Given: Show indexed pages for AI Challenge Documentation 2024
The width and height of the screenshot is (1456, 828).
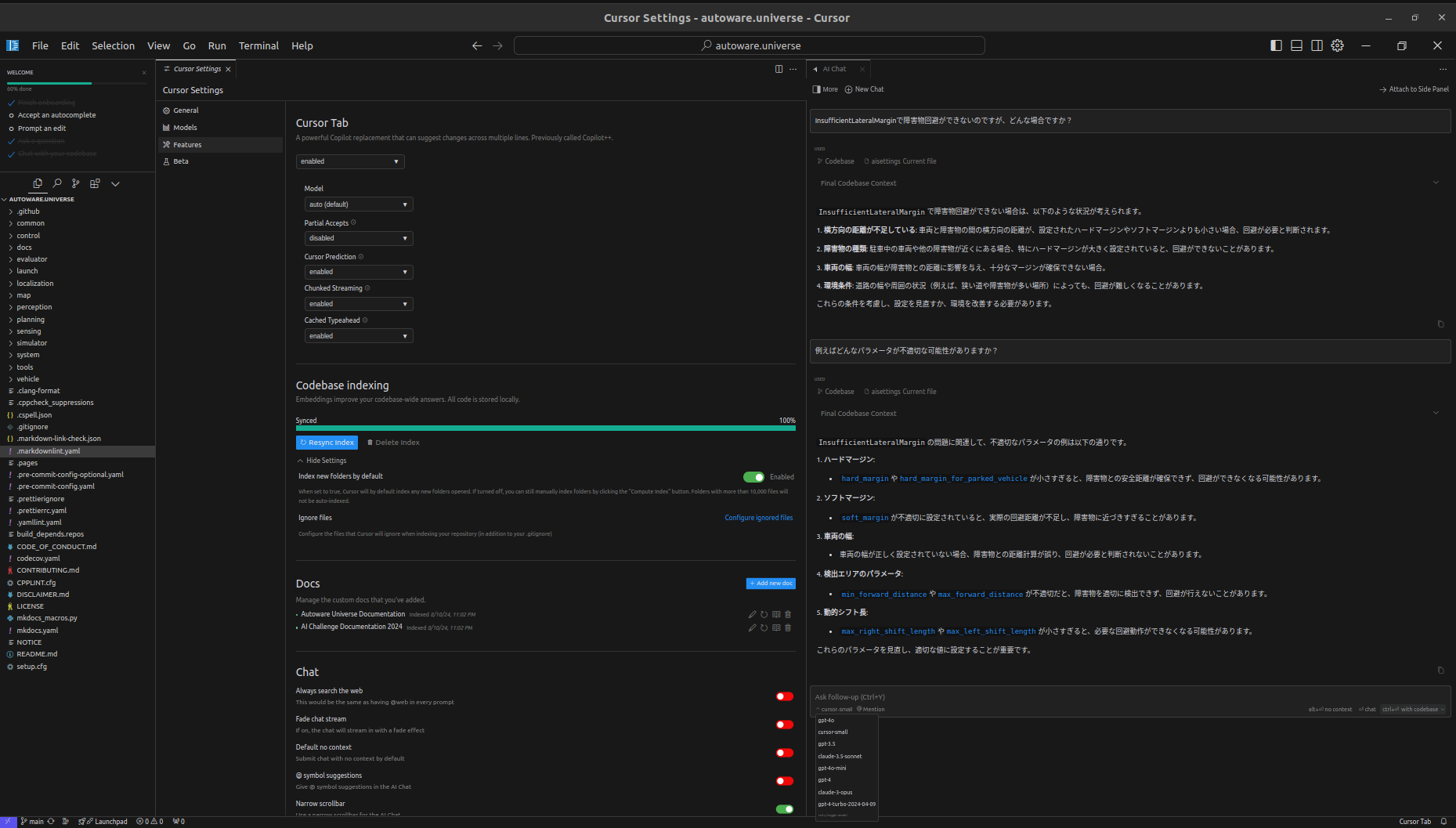Looking at the screenshot, I should click(x=776, y=627).
